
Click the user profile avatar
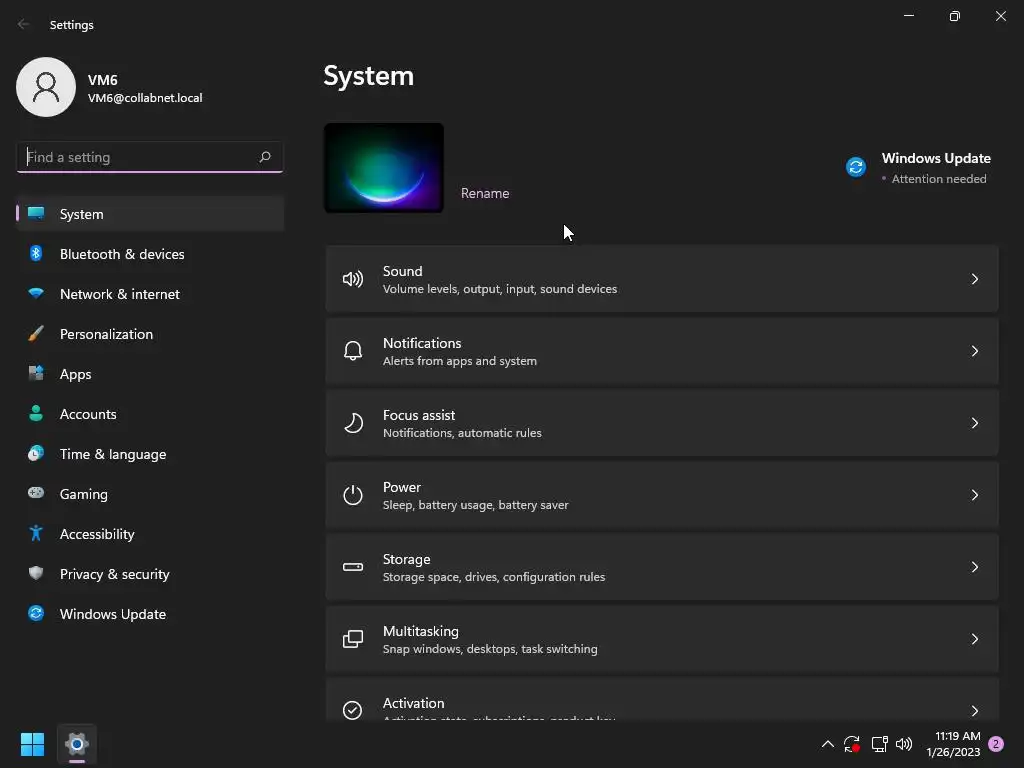coord(46,87)
